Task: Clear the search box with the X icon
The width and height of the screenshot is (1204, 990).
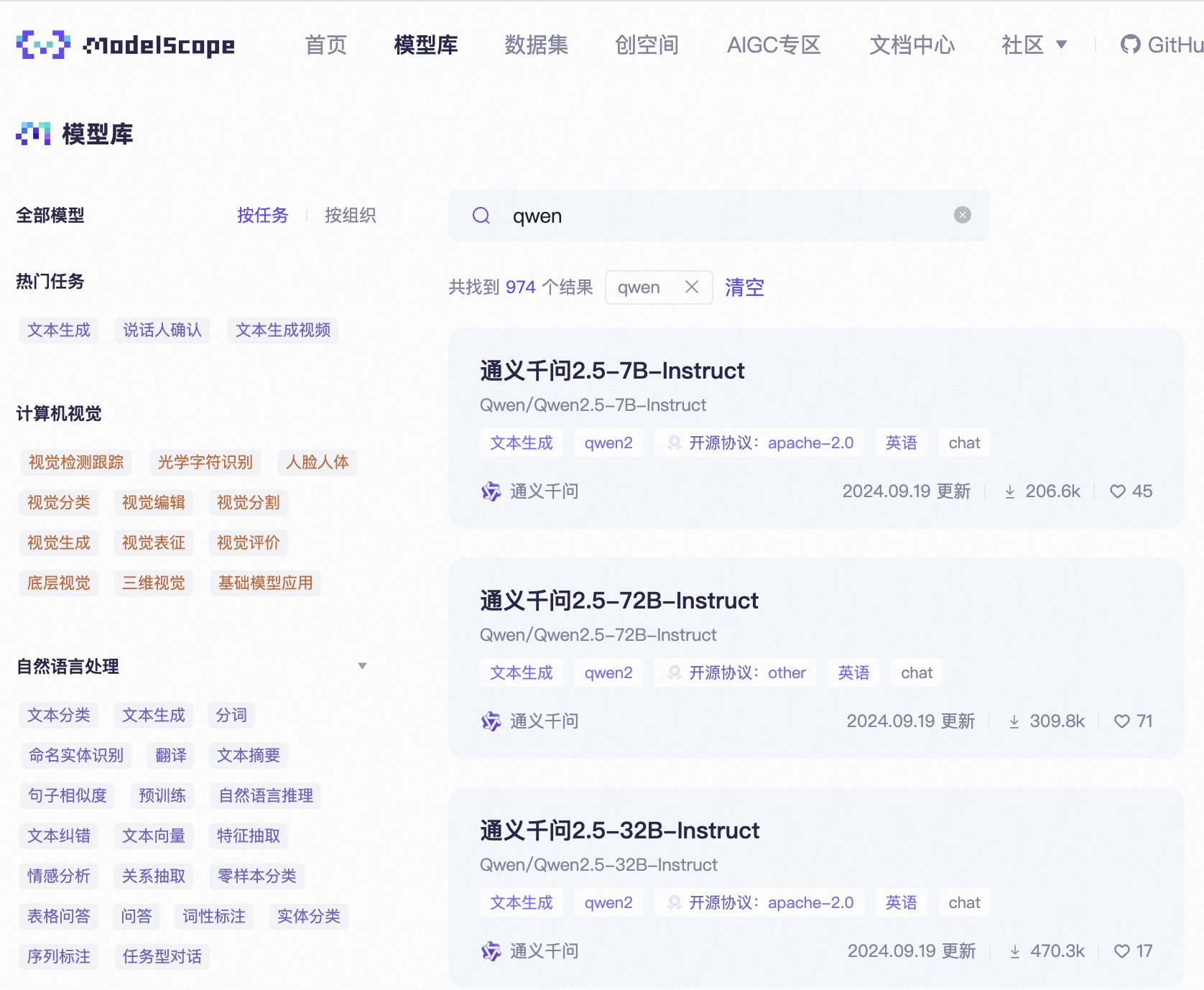Action: 962,215
